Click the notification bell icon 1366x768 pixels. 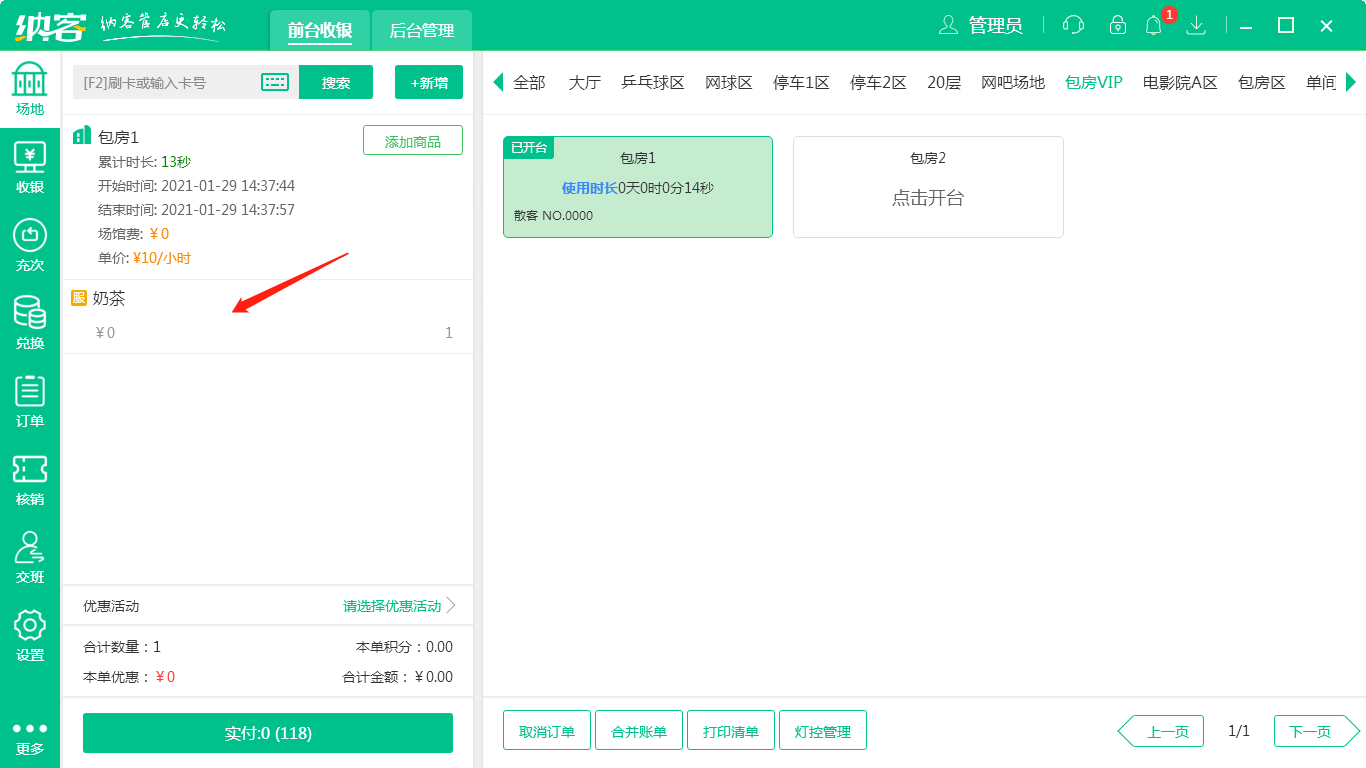1154,26
